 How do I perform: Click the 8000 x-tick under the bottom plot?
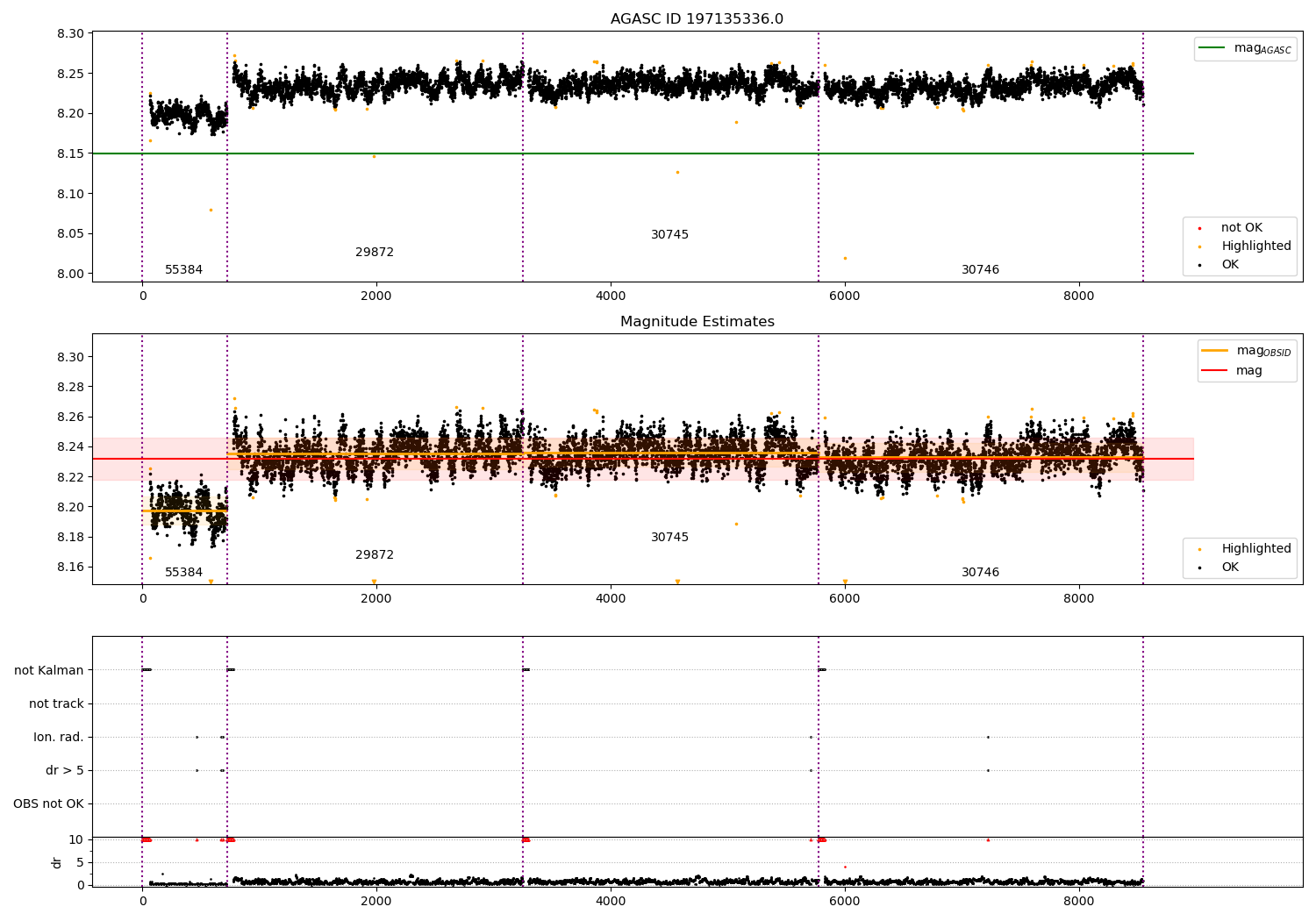1079,902
